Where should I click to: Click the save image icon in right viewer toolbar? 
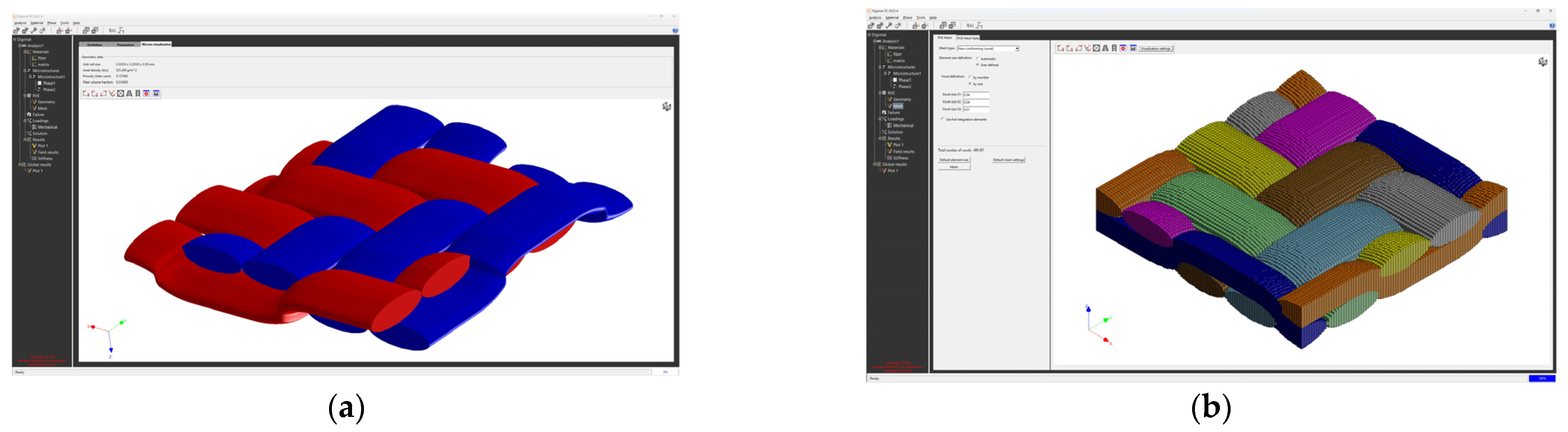point(1133,48)
